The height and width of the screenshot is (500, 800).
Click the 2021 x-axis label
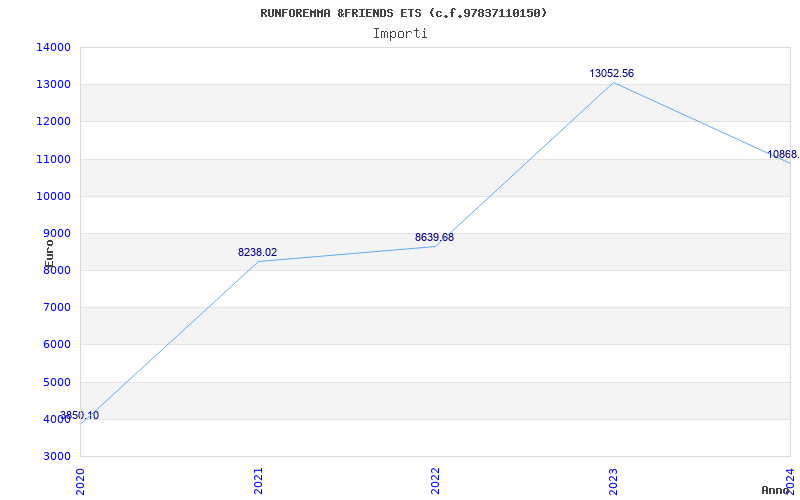pos(258,481)
